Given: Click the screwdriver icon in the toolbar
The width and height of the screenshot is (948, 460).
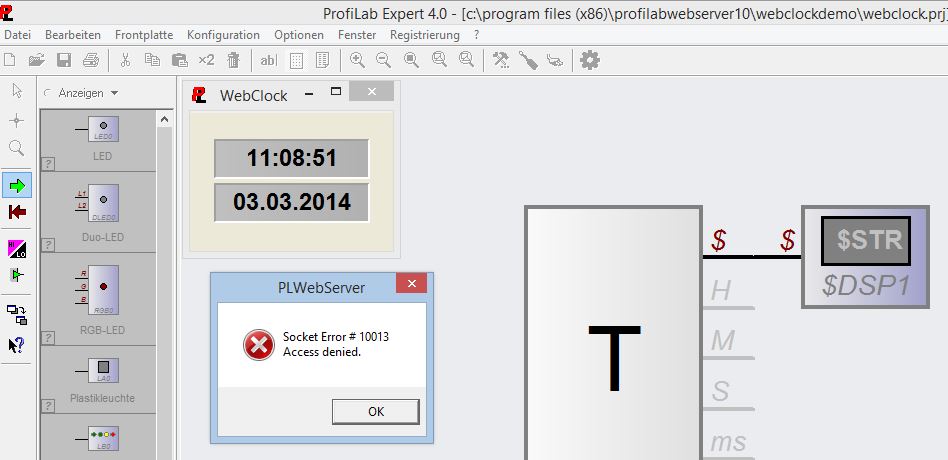Looking at the screenshot, I should click(528, 60).
